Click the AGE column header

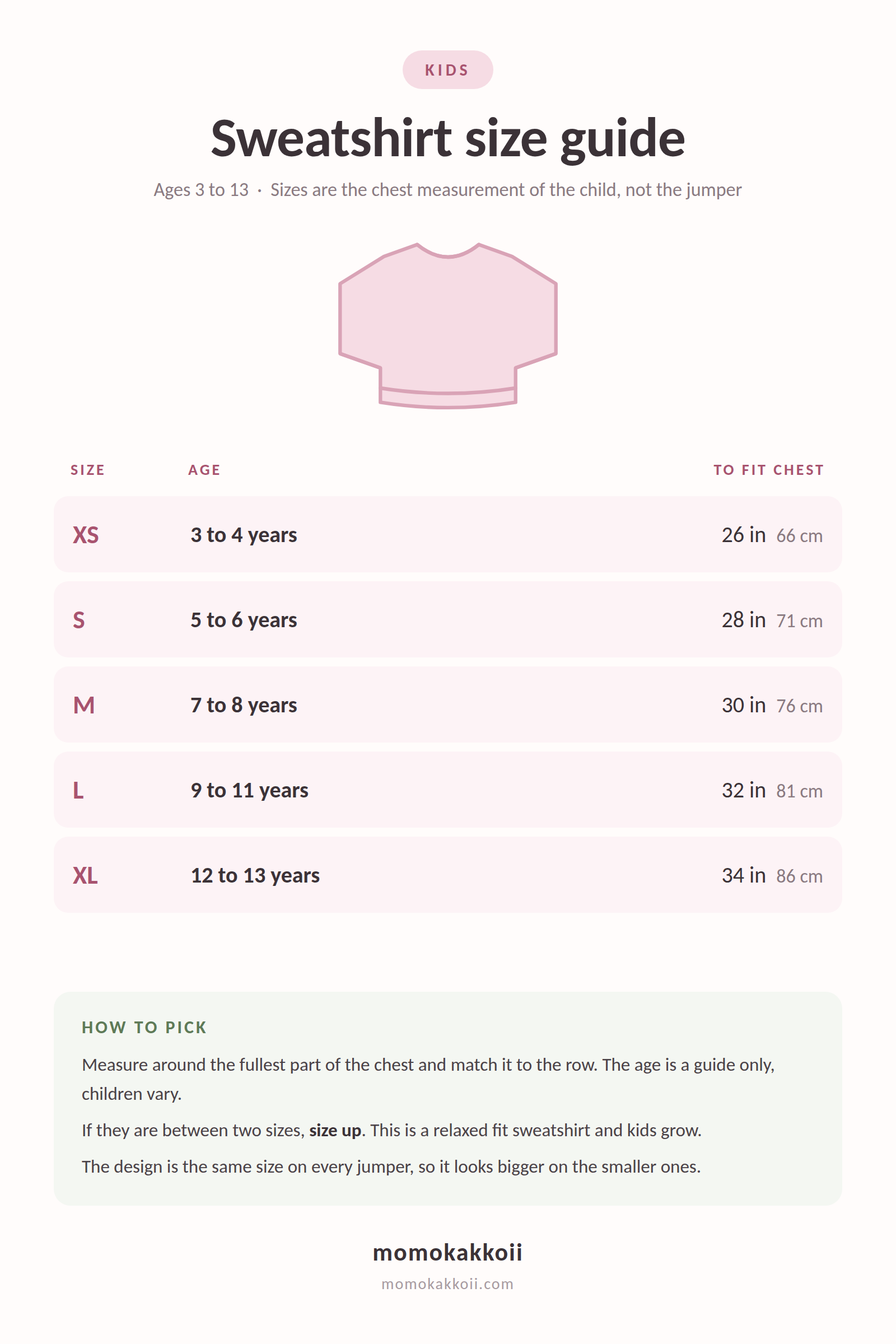pyautogui.click(x=204, y=470)
